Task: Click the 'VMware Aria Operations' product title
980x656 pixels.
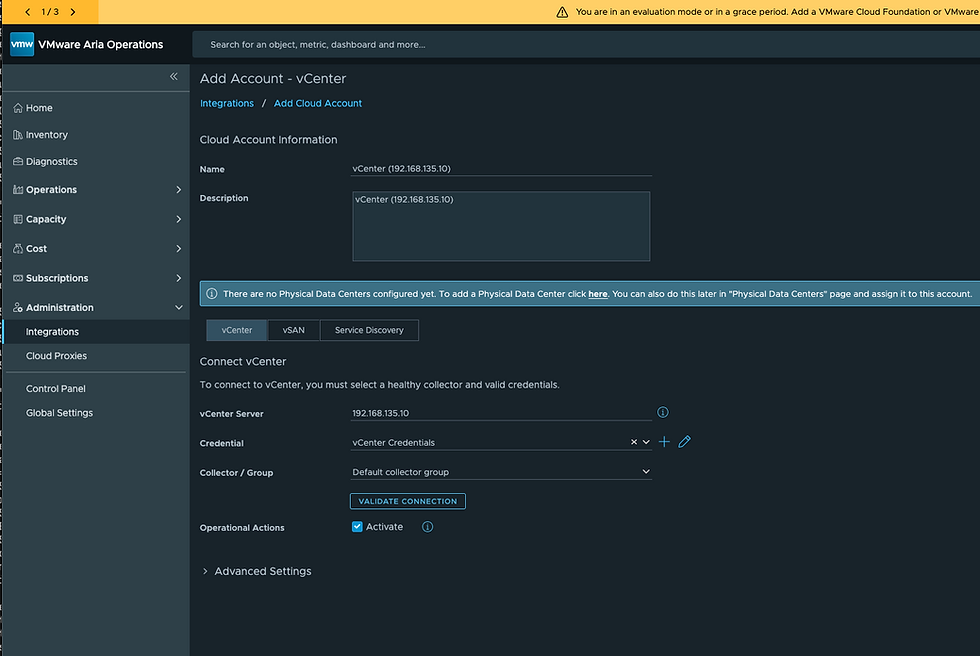Action: [101, 44]
